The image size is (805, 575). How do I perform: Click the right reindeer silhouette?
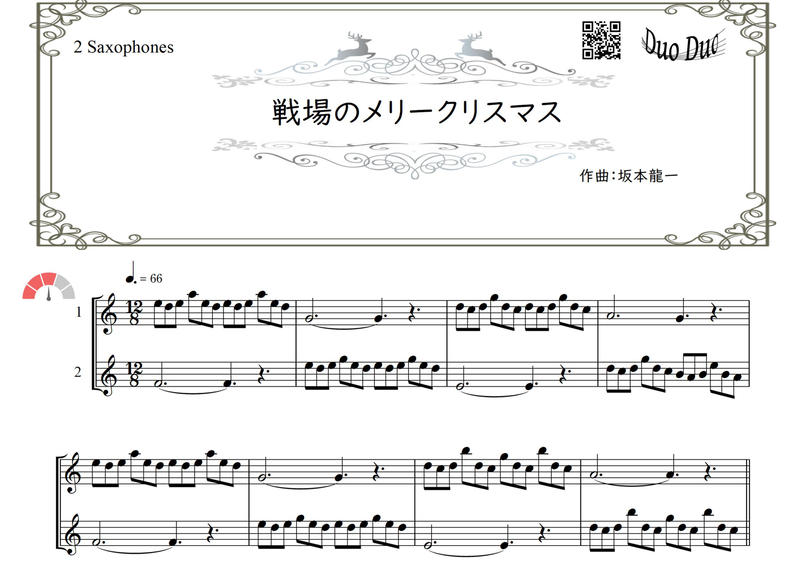tap(472, 45)
